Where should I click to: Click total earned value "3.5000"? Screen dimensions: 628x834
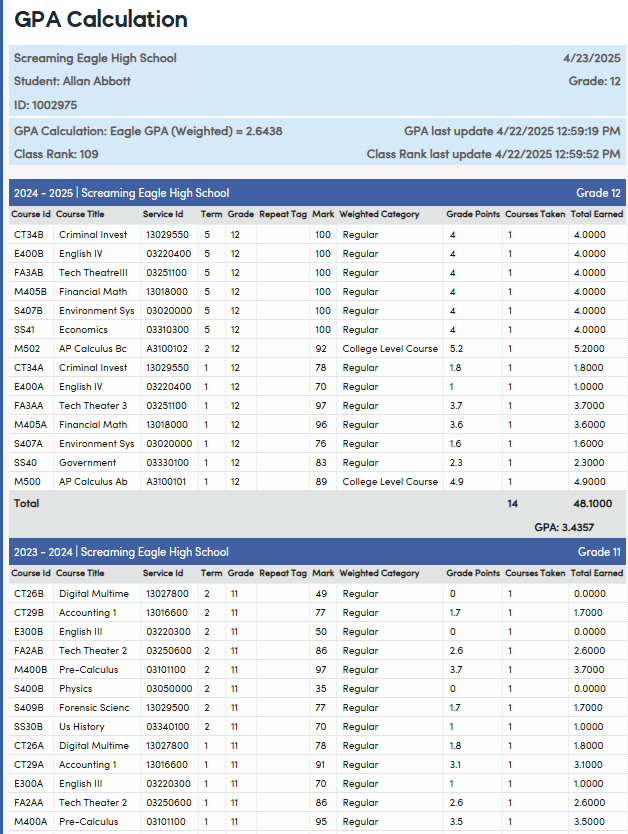[589, 822]
